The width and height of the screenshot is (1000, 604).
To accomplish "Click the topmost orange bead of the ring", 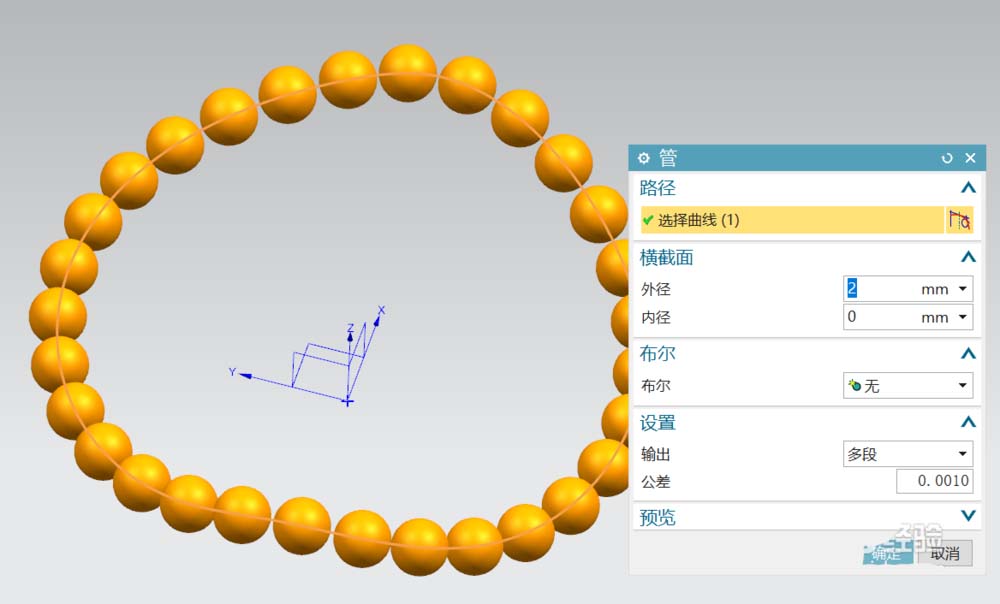I will (x=408, y=73).
